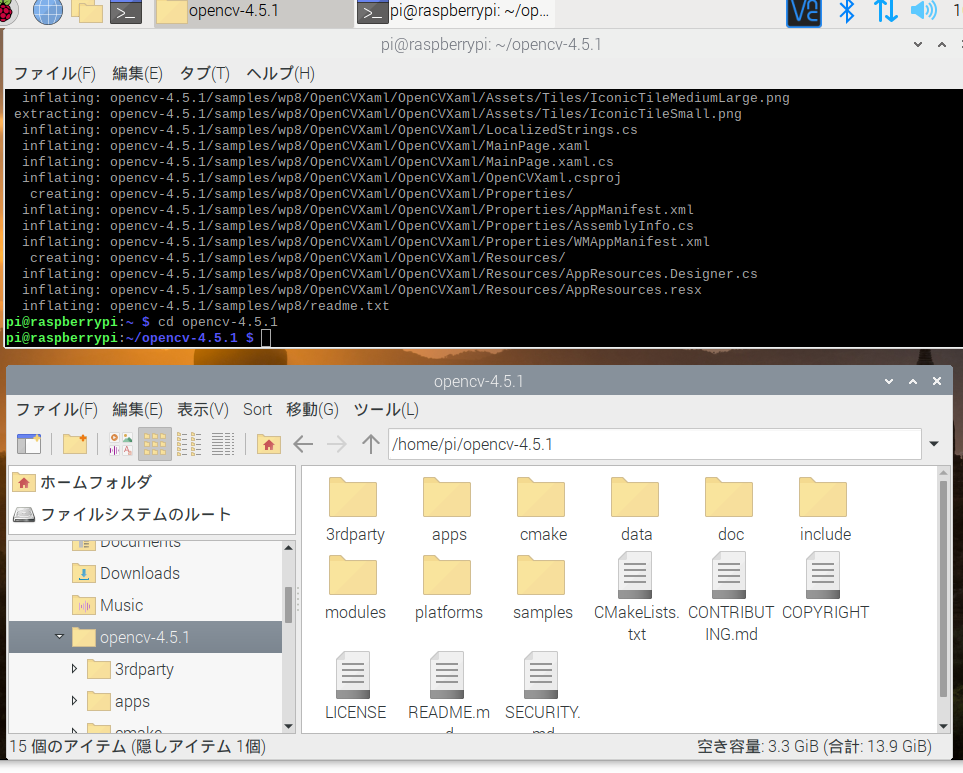This screenshot has width=963, height=773.
Task: Select the CONTRIBUTING.md file
Action: pos(730,597)
